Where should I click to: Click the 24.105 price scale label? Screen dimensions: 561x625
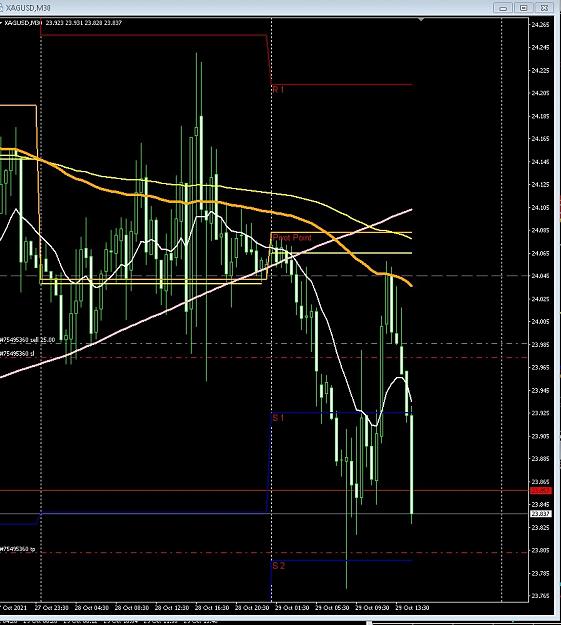(540, 208)
